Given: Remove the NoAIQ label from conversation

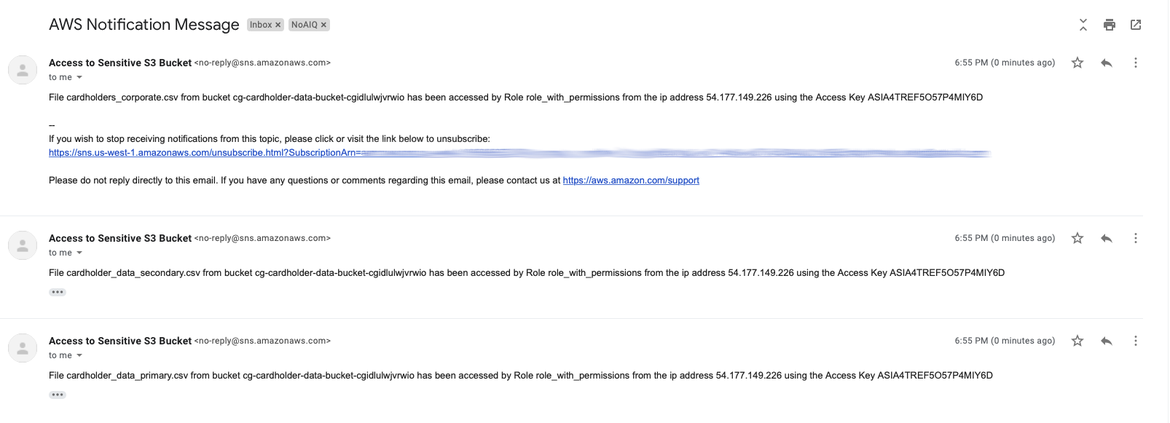Looking at the screenshot, I should [x=324, y=25].
